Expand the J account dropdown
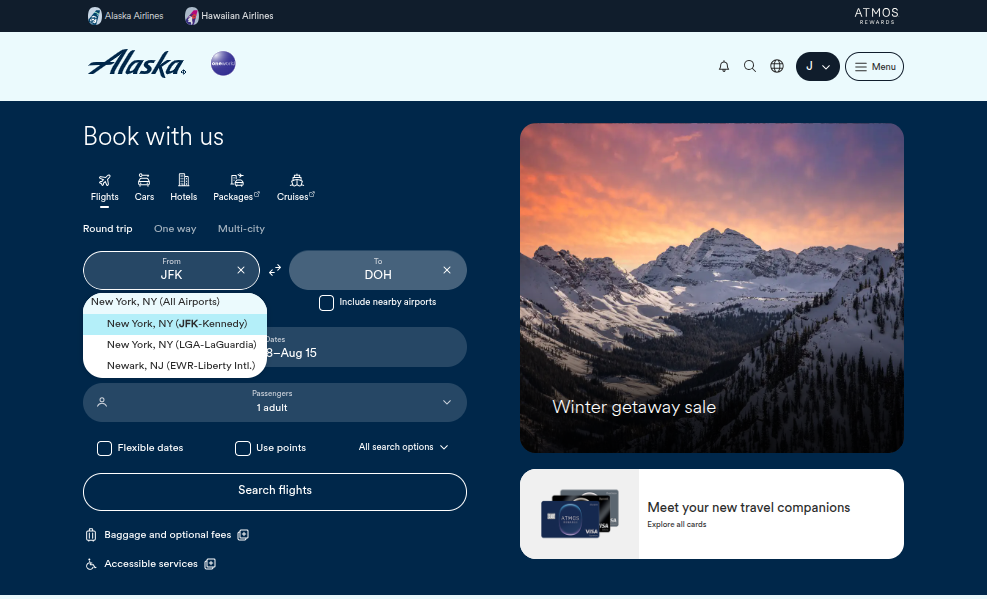This screenshot has height=599, width=987. coord(818,66)
